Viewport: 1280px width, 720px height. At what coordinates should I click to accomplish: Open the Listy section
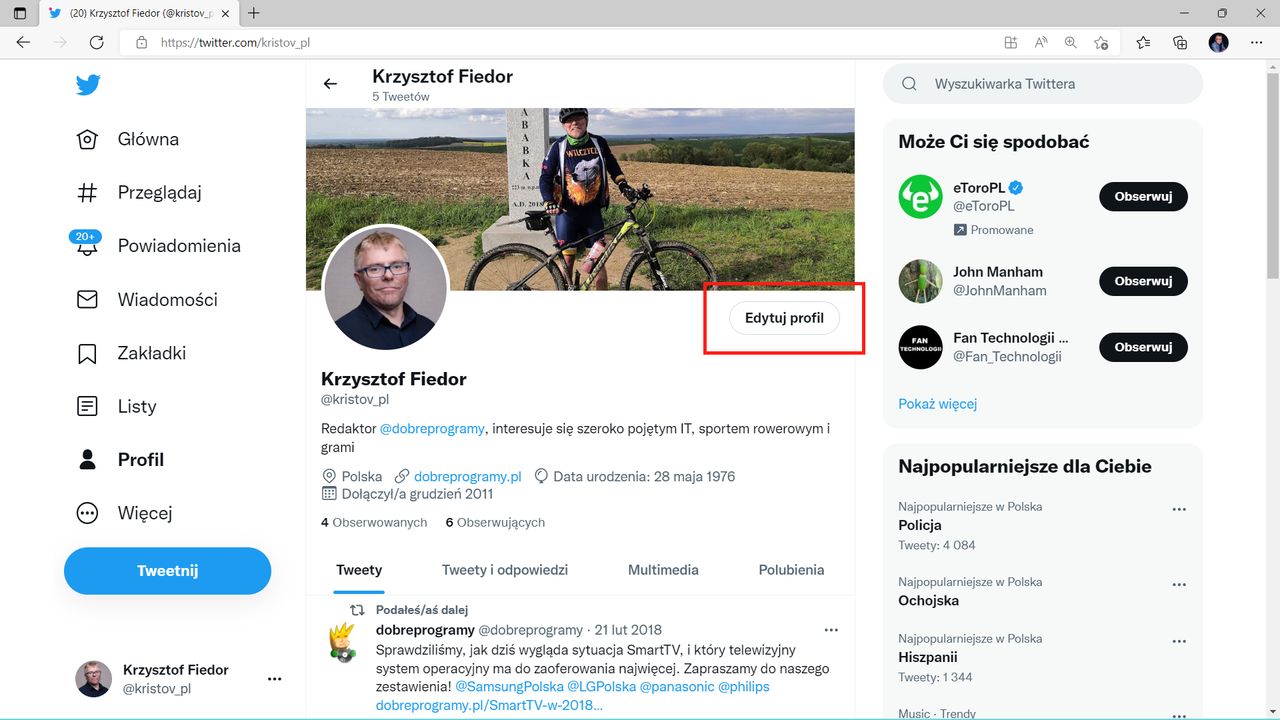(x=136, y=406)
